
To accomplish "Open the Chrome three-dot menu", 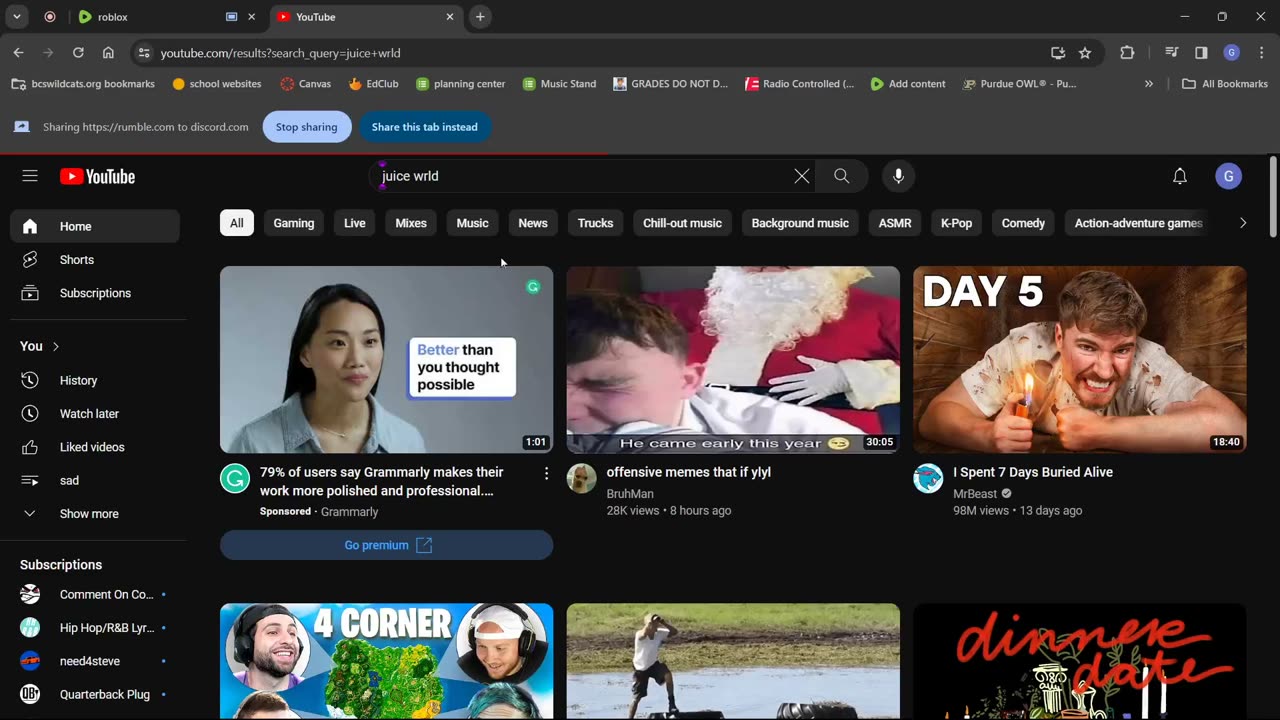I will point(1262,53).
